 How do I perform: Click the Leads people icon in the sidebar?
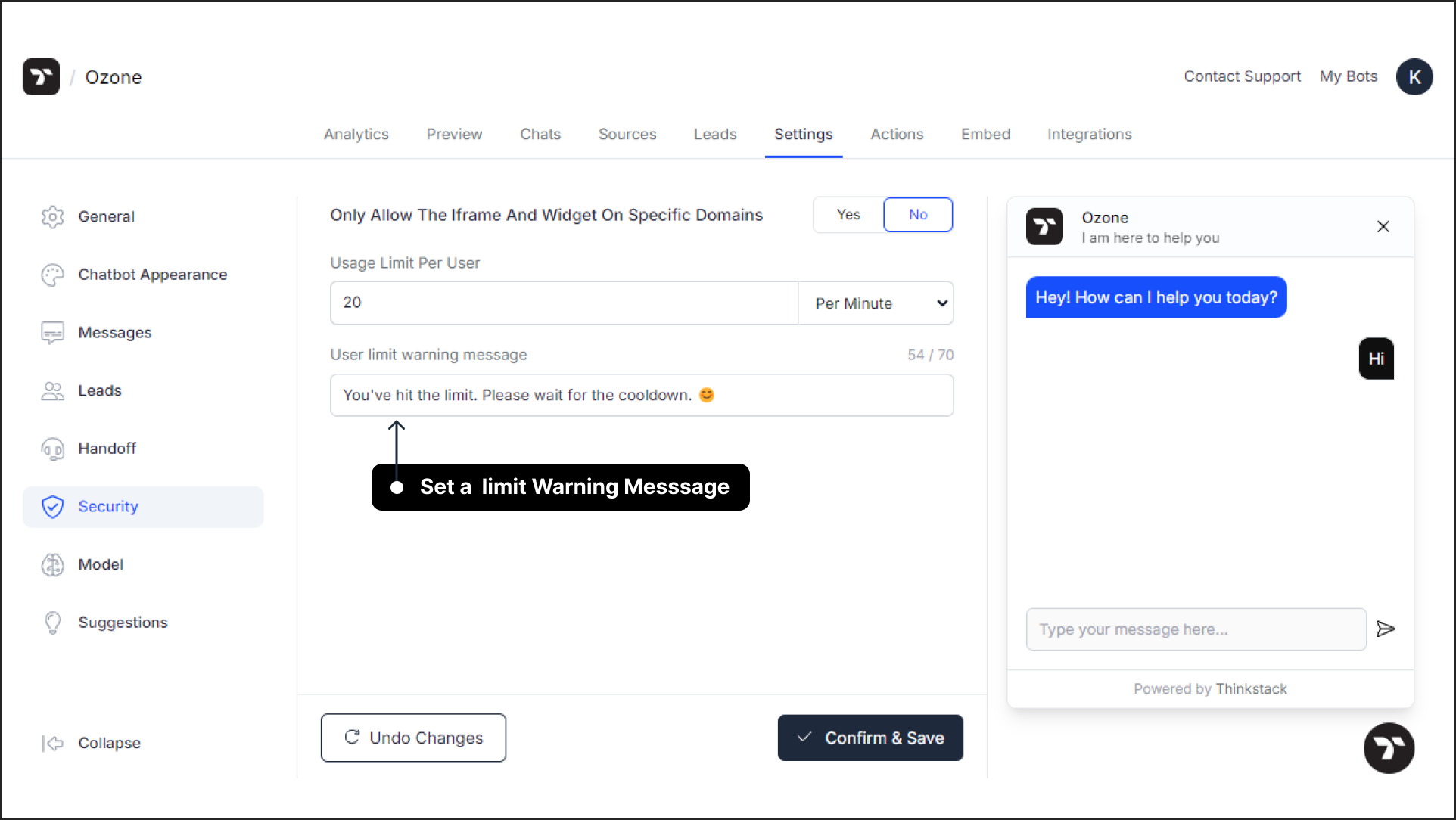pyautogui.click(x=53, y=390)
